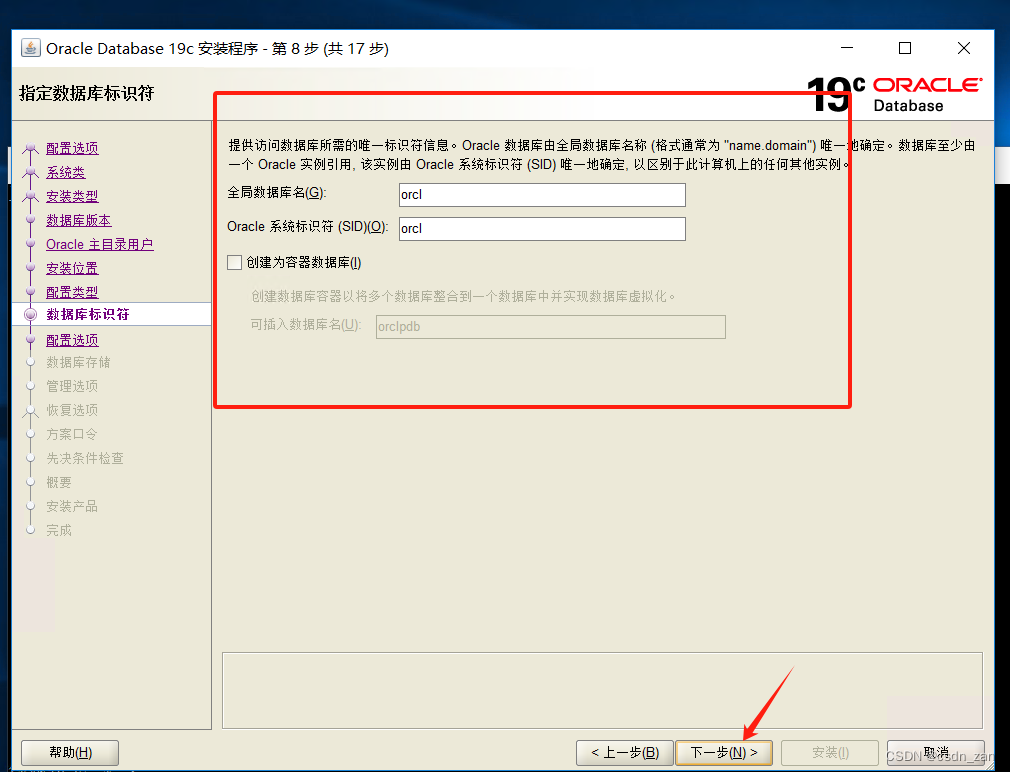Click the 概要 step label

[59, 482]
